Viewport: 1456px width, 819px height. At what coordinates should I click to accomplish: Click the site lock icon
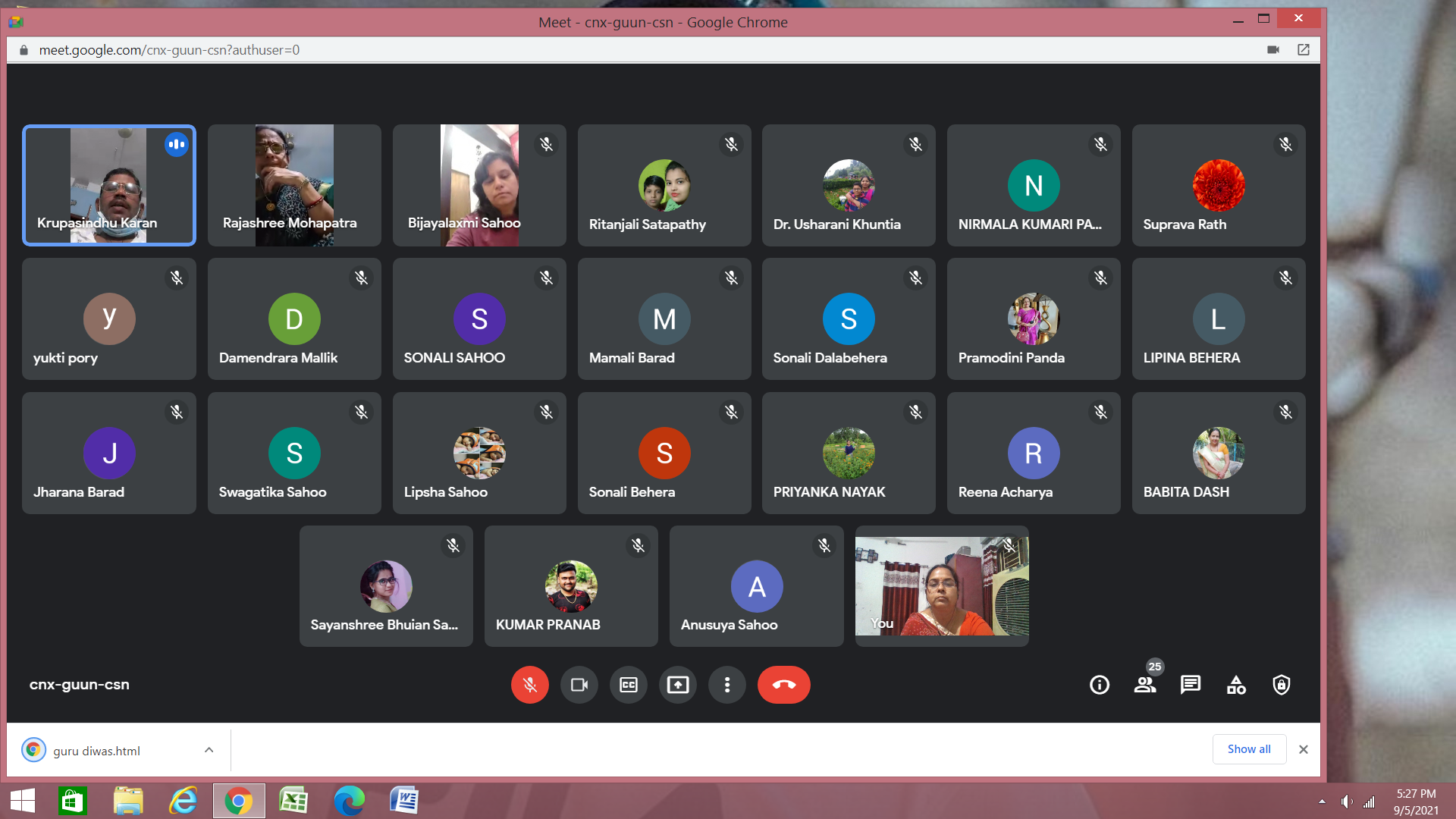pyautogui.click(x=24, y=50)
